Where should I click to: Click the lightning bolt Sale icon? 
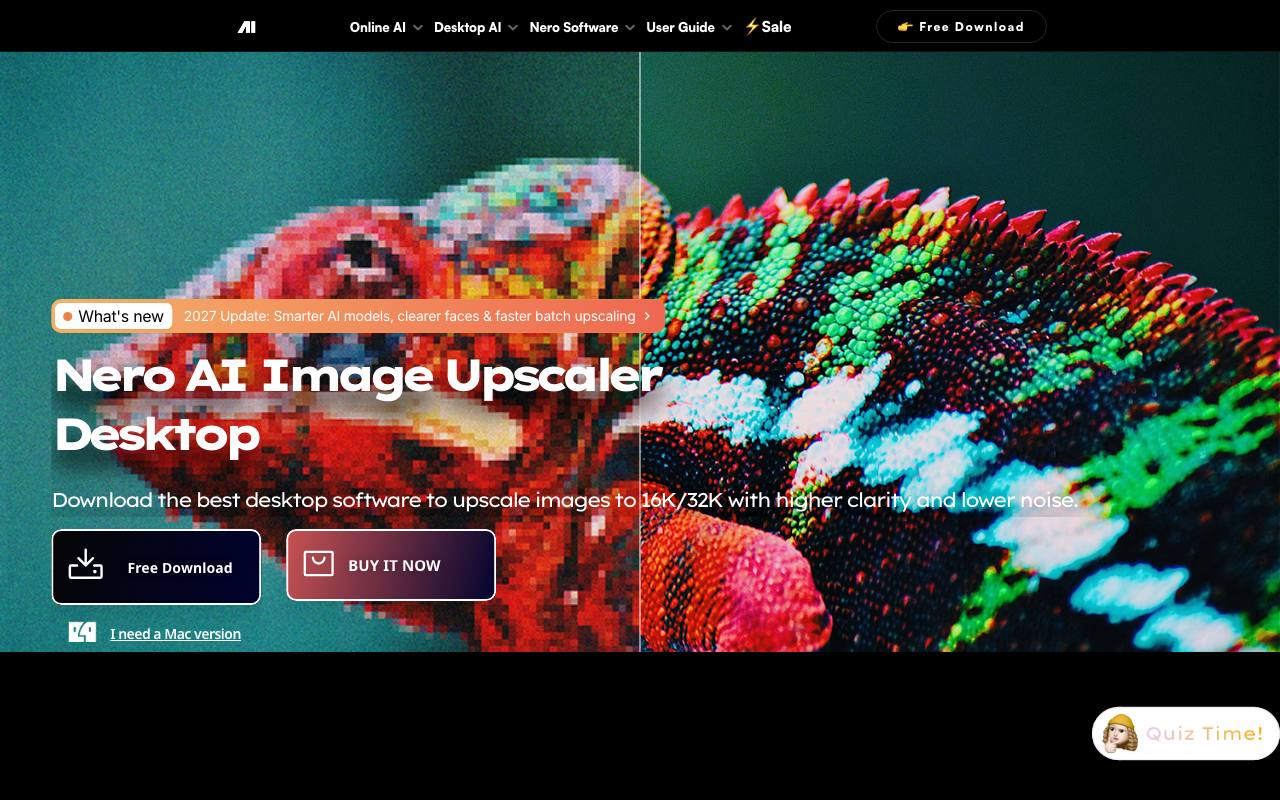click(x=751, y=27)
